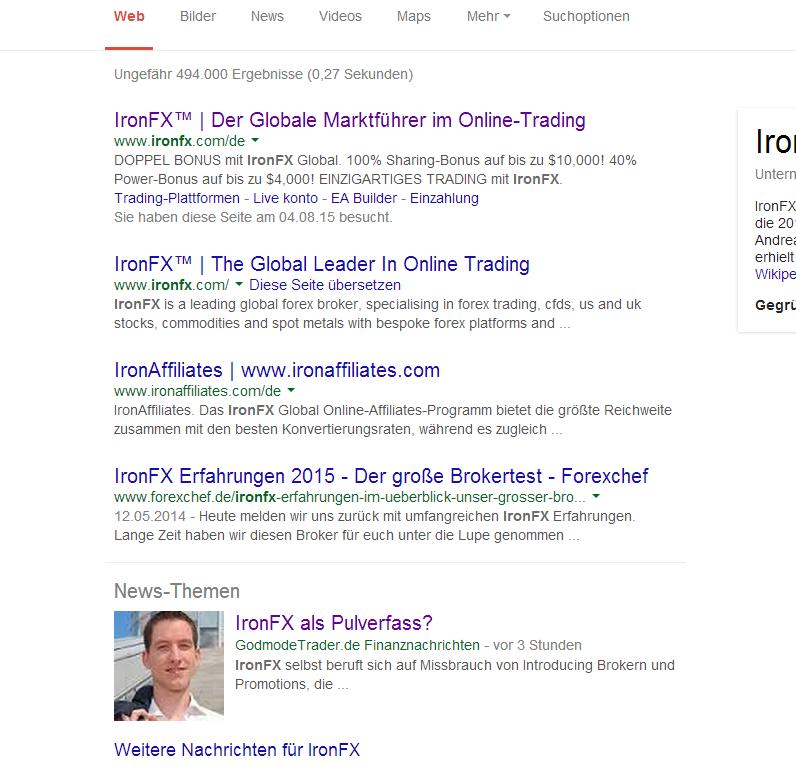Click Weitere Nachrichten für IronFX link
The width and height of the screenshot is (796, 771).
[237, 750]
